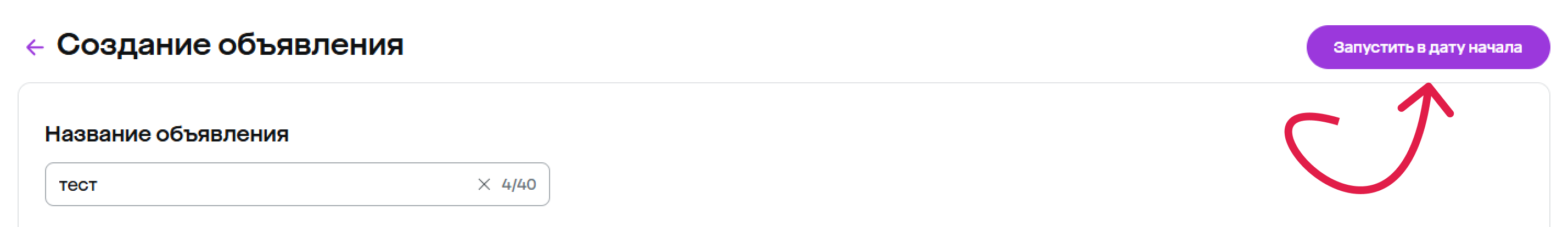Click the Название объявления field label
This screenshot has width=1568, height=227.
[167, 134]
